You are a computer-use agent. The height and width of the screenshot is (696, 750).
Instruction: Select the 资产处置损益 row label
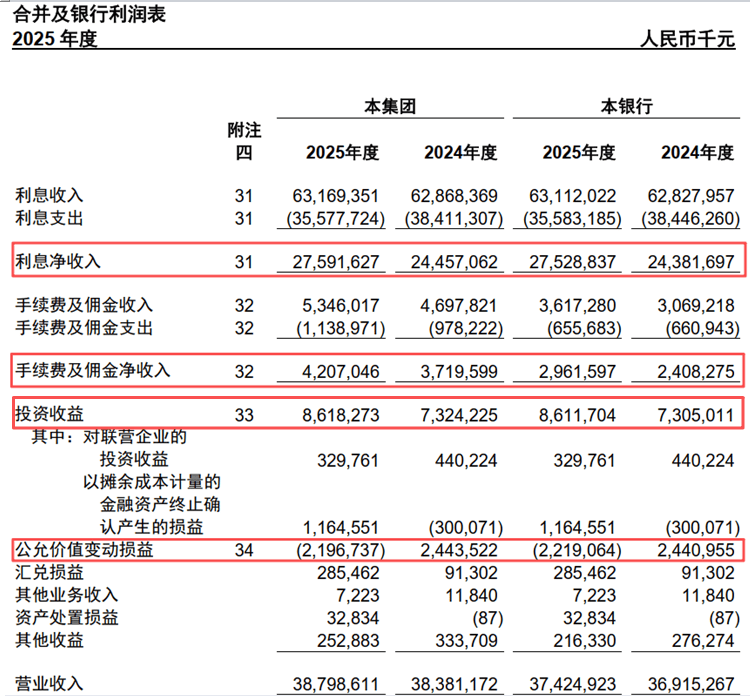pos(66,618)
